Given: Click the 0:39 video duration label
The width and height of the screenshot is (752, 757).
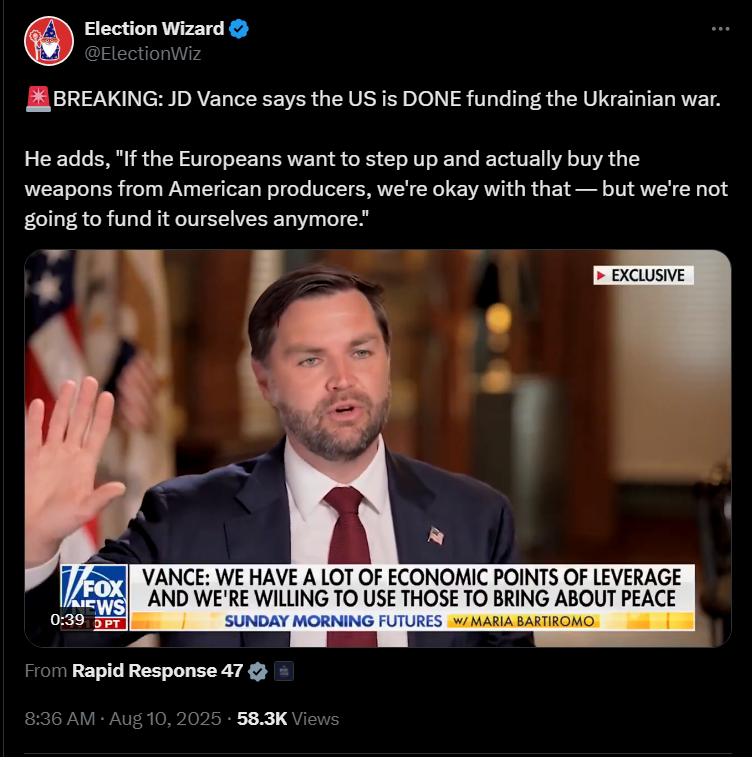Looking at the screenshot, I should pyautogui.click(x=67, y=620).
